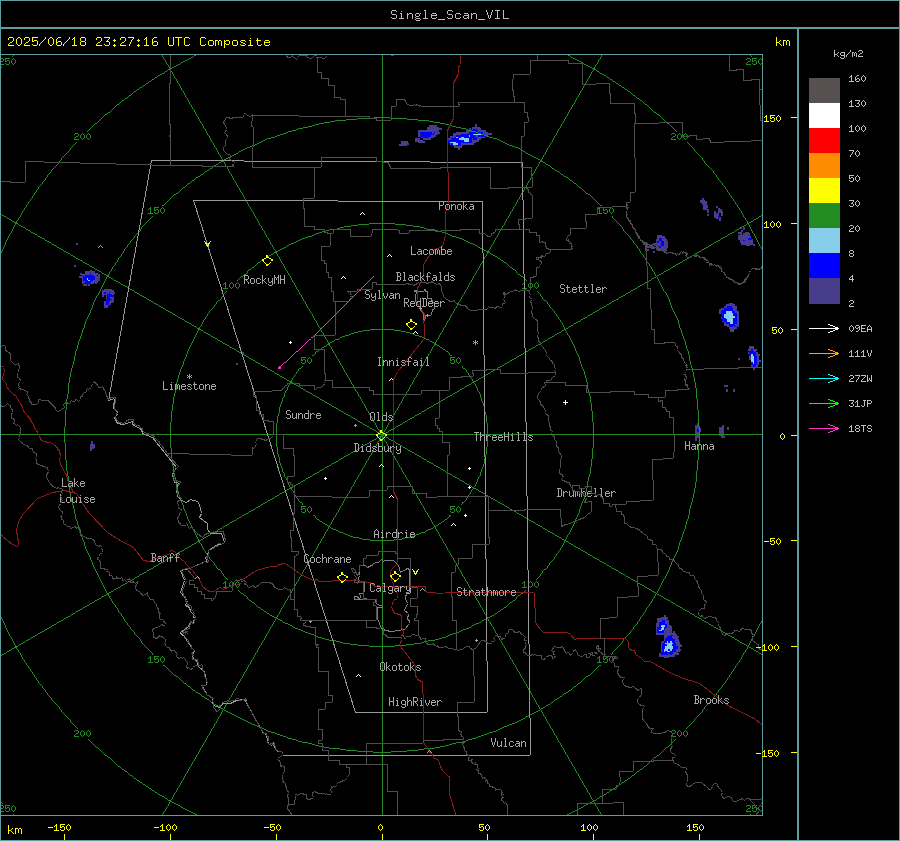Pick the red 70-100 color swatch

point(824,141)
